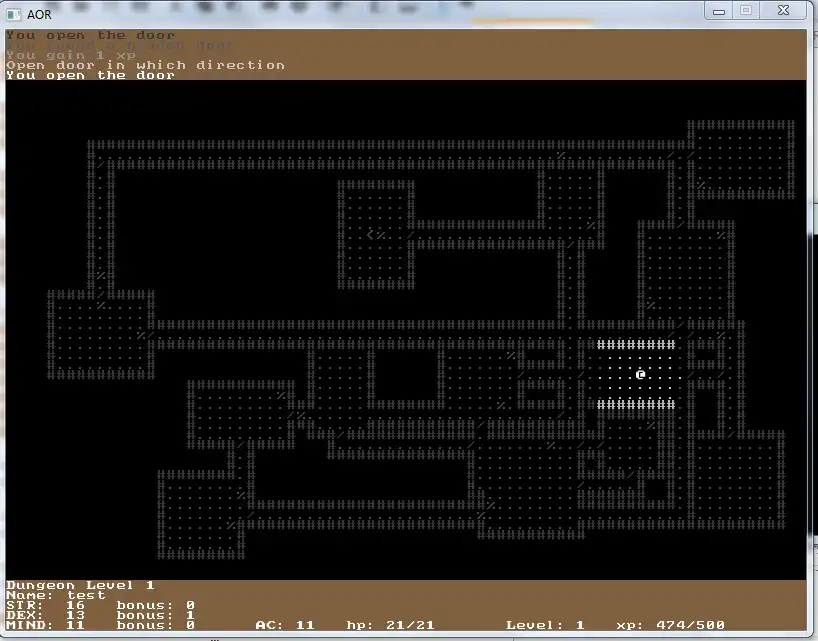Click the 'AC: 11' value
The height and width of the screenshot is (641, 818).
285,625
